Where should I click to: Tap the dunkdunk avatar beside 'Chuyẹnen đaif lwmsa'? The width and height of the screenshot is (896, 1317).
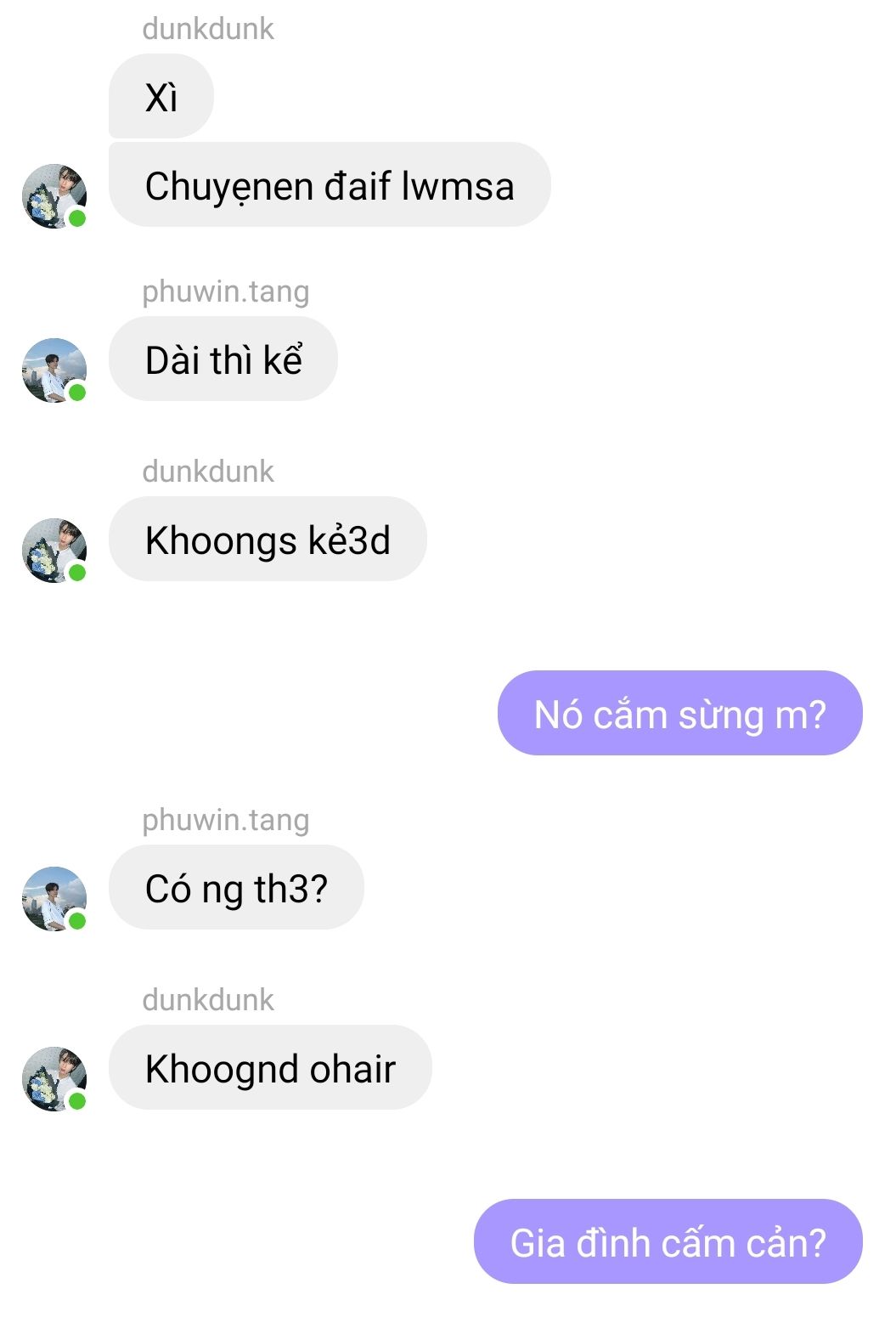54,196
